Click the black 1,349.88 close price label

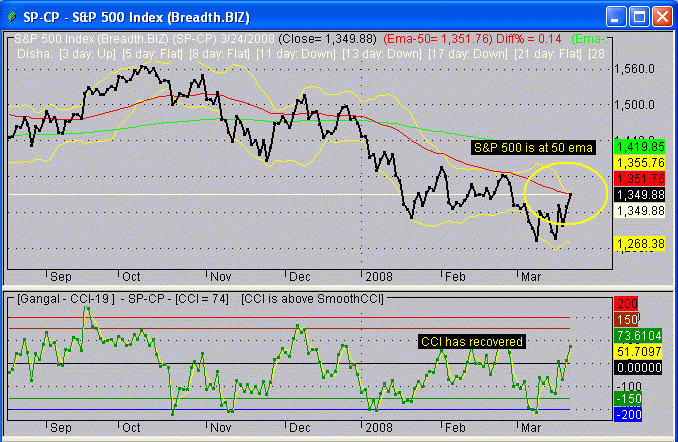point(640,195)
